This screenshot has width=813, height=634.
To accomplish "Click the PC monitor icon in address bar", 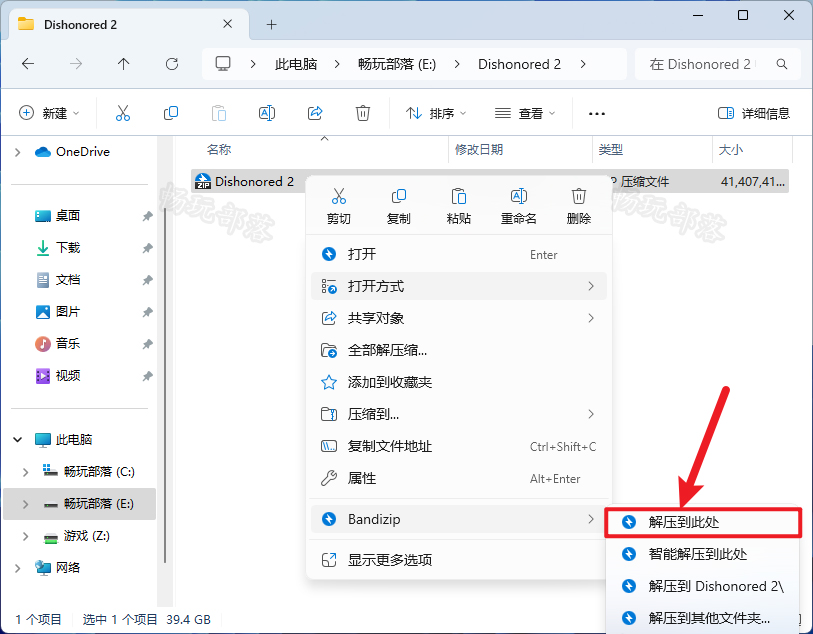I will (x=223, y=64).
